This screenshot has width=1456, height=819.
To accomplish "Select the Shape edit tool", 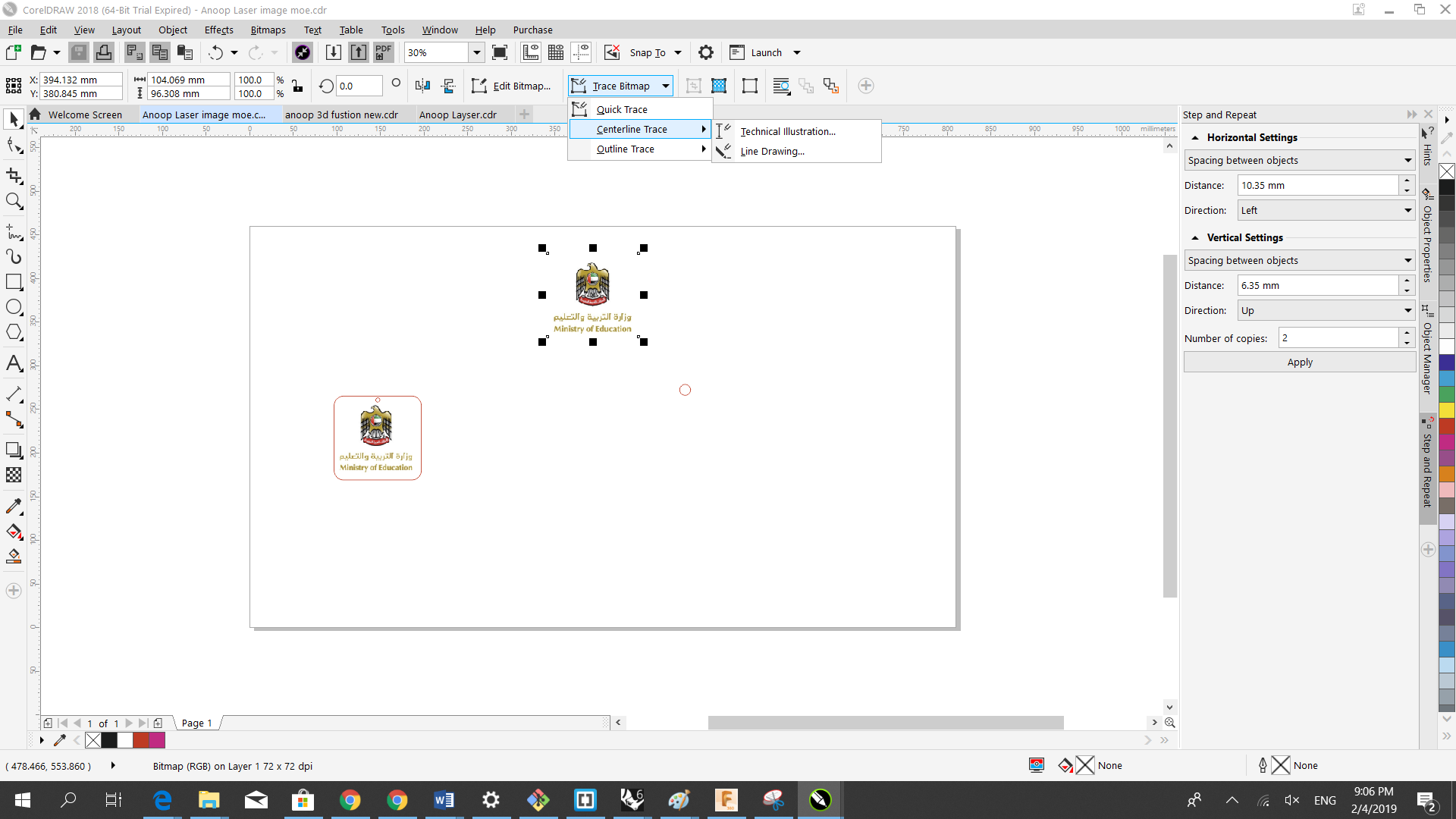I will point(14,145).
